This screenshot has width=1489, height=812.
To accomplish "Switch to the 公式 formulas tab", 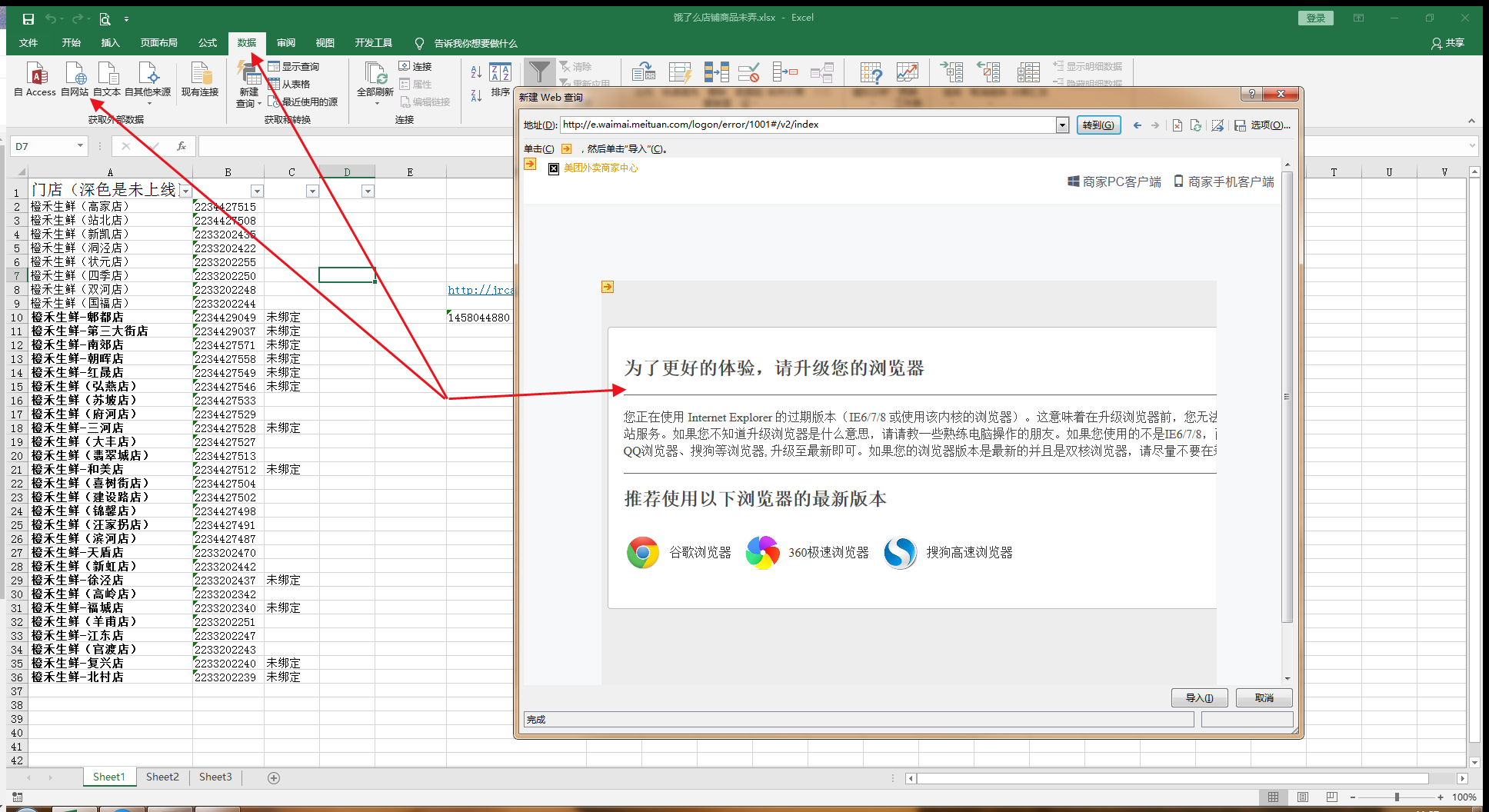I will click(x=208, y=43).
